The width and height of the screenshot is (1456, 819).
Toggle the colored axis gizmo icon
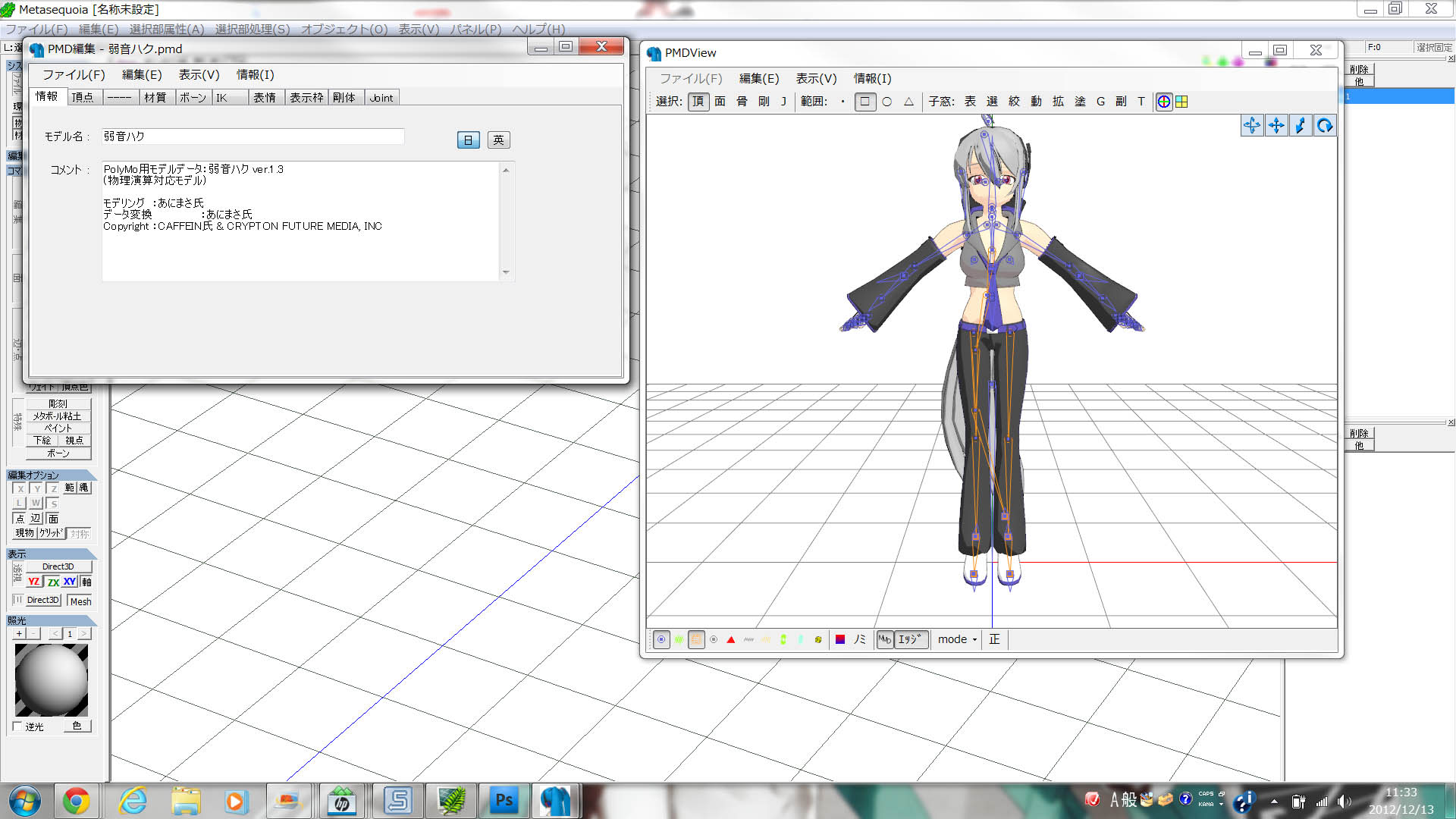(1163, 102)
